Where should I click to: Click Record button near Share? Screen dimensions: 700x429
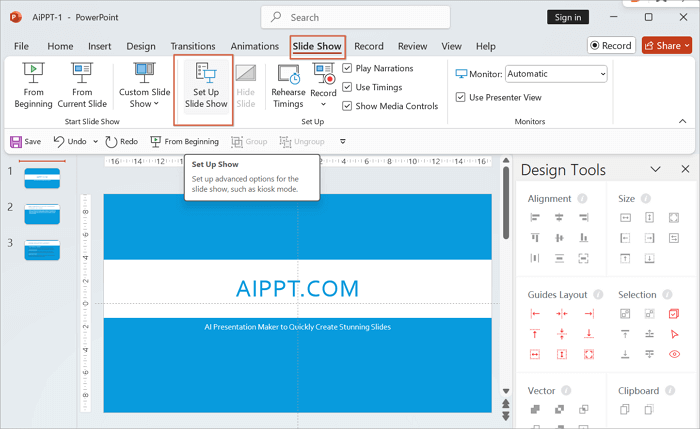click(x=611, y=46)
